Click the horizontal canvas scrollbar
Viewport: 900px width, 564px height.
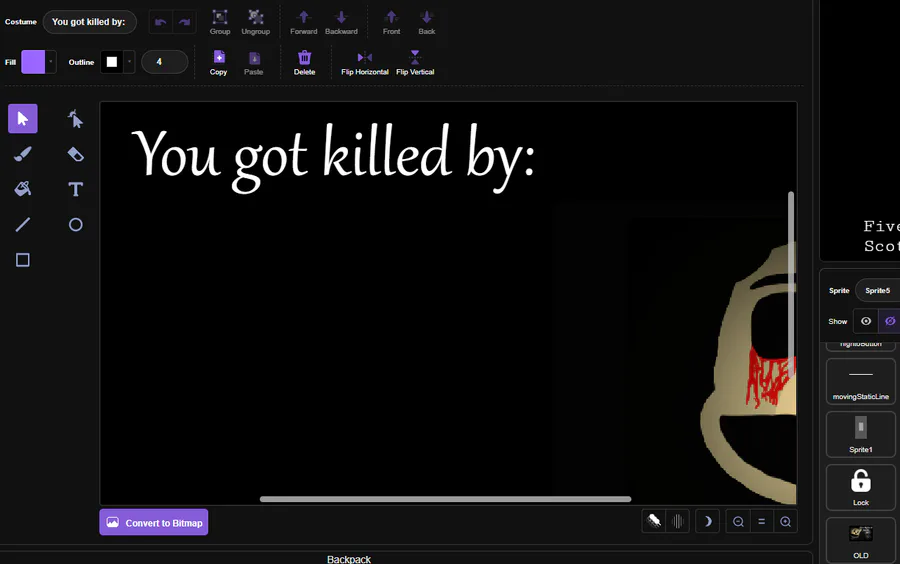[x=445, y=499]
